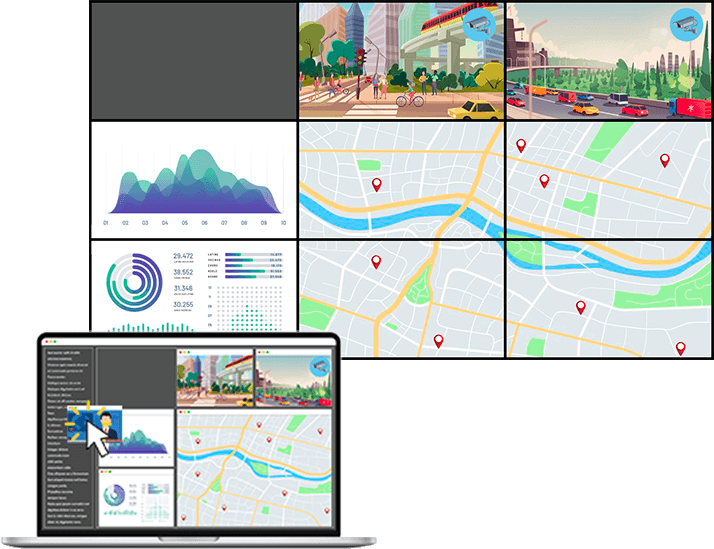Click the last entry in the laptop's source list sidebar
Screen dimensions: 714x549
pos(66,522)
